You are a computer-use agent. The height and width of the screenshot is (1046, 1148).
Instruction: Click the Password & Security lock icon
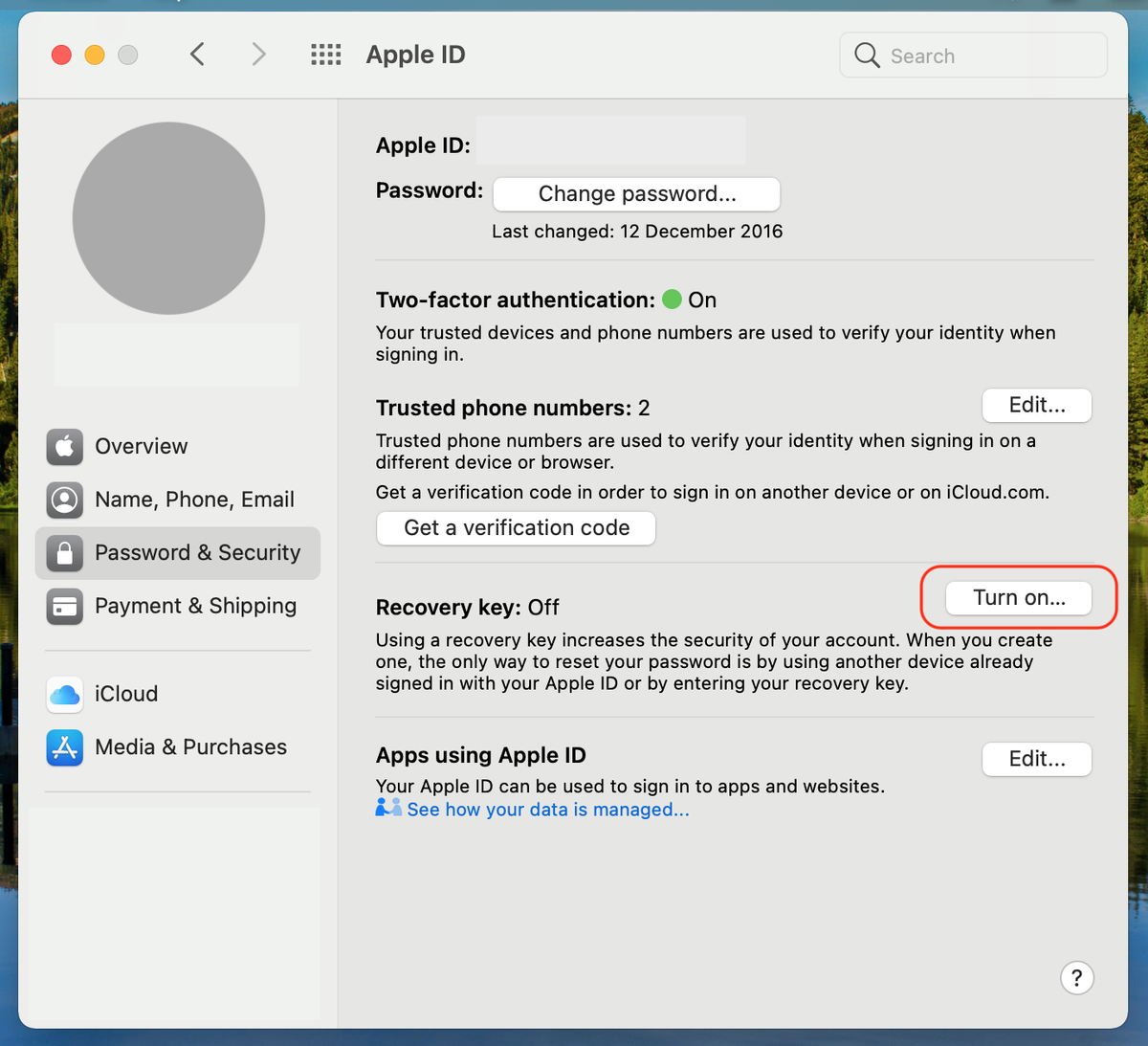[63, 553]
